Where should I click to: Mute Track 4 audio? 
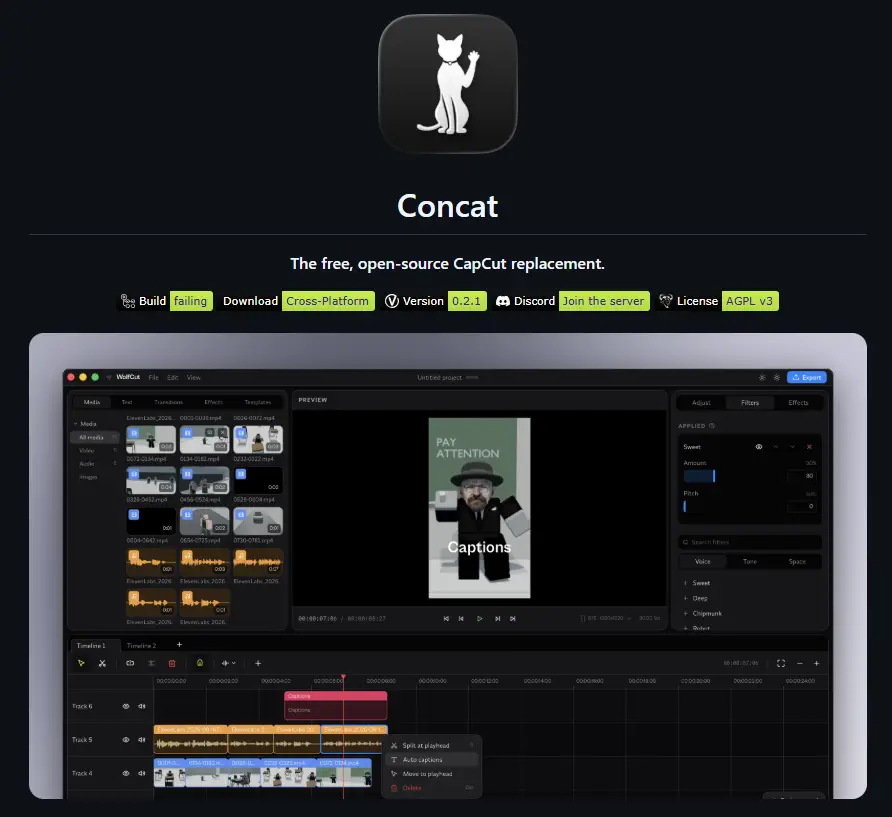pyautogui.click(x=142, y=773)
